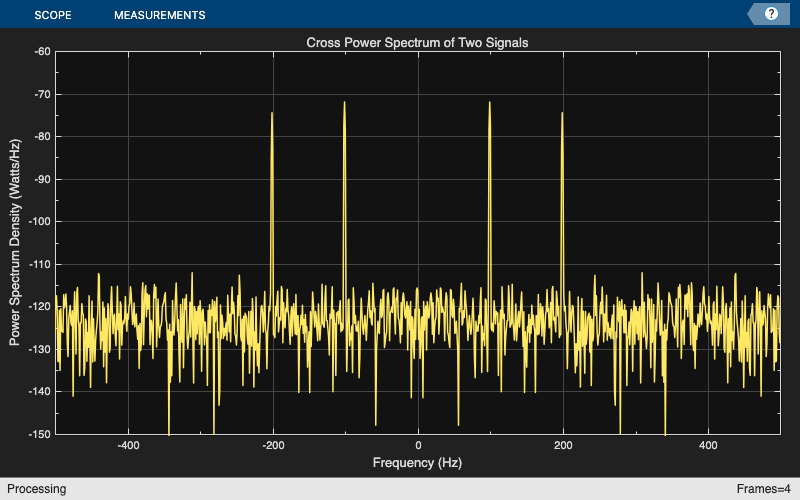The height and width of the screenshot is (500, 800).
Task: Click the 'Frequency (Hz)' axis label
Action: pos(417,462)
